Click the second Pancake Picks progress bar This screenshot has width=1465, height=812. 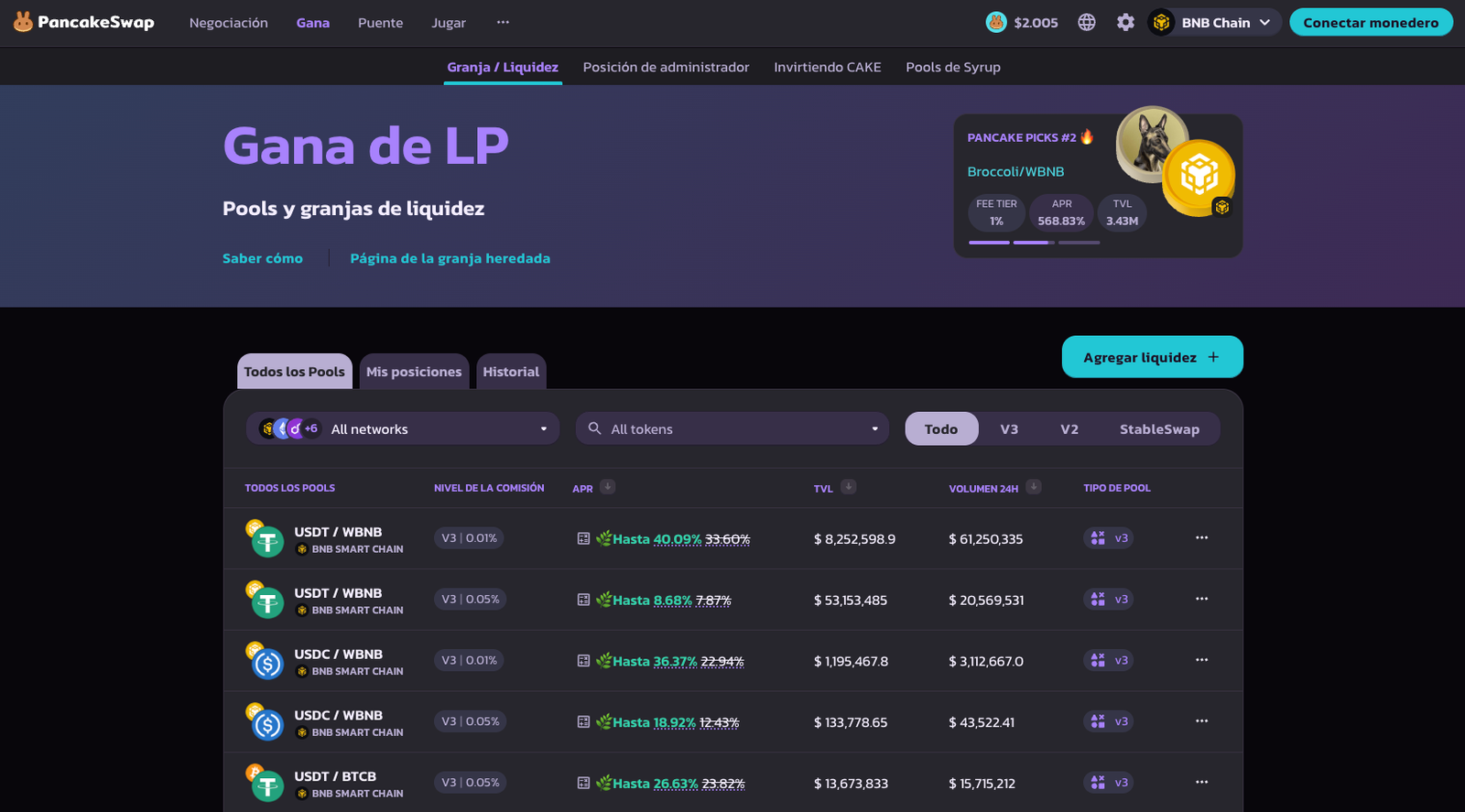tap(1034, 243)
